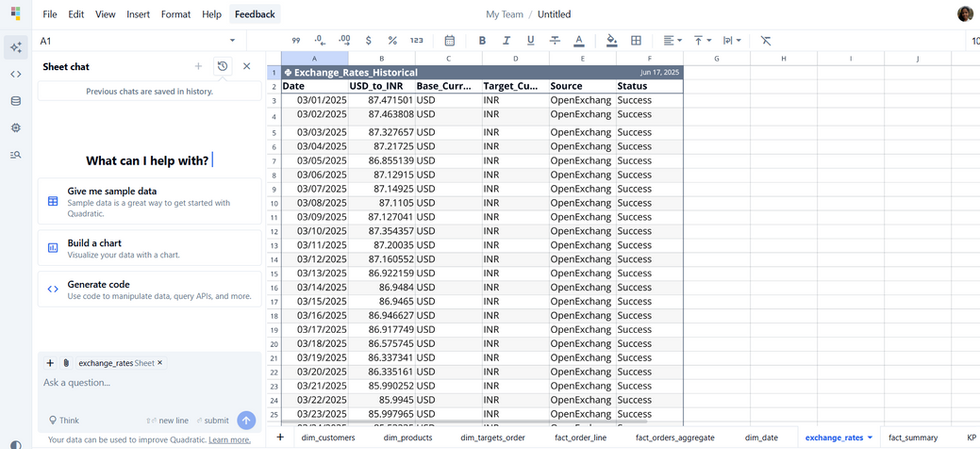980x449 pixels.
Task: Open the Learn more link
Action: pyautogui.click(x=229, y=440)
